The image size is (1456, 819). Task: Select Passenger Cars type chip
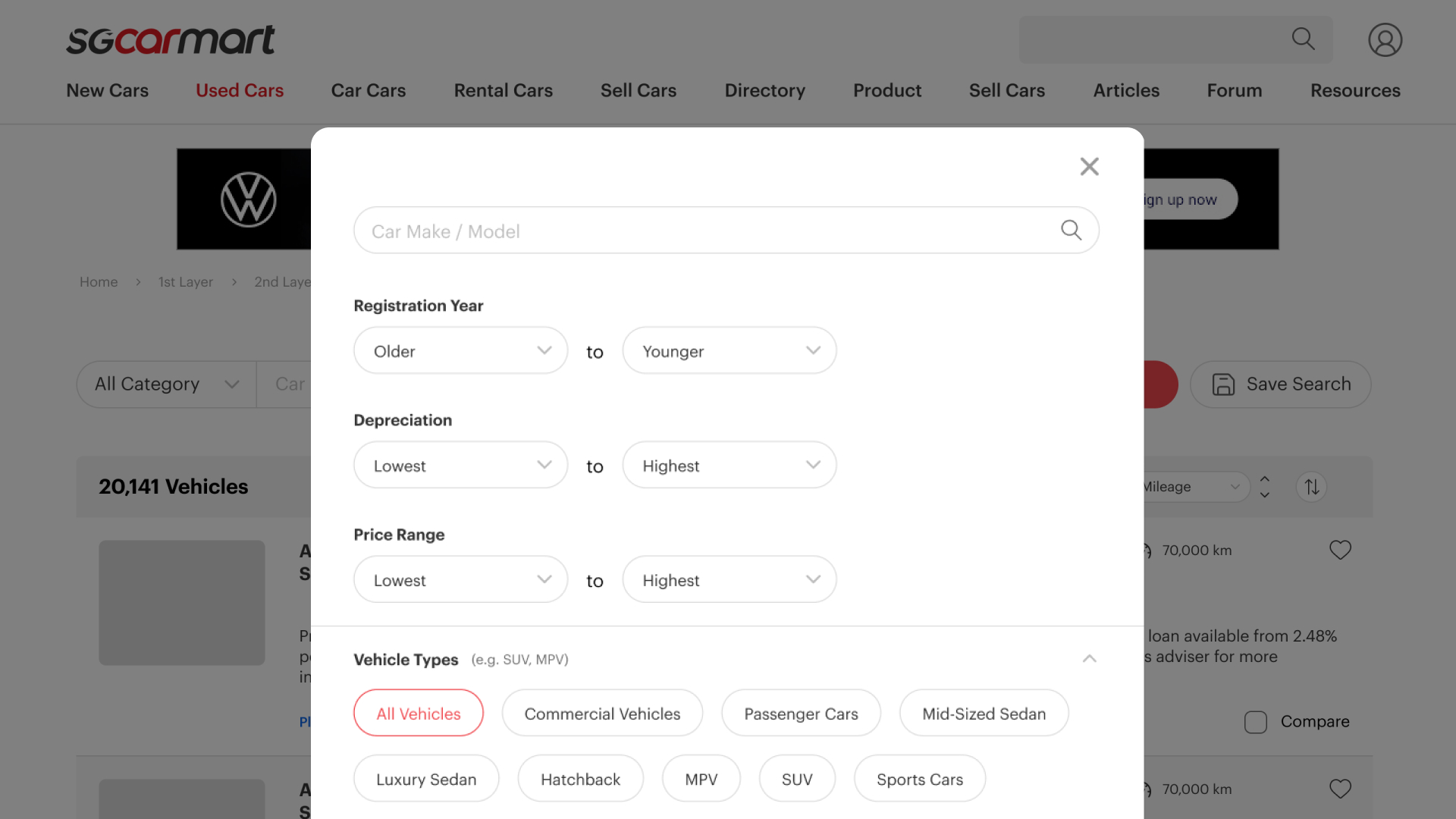tap(801, 713)
